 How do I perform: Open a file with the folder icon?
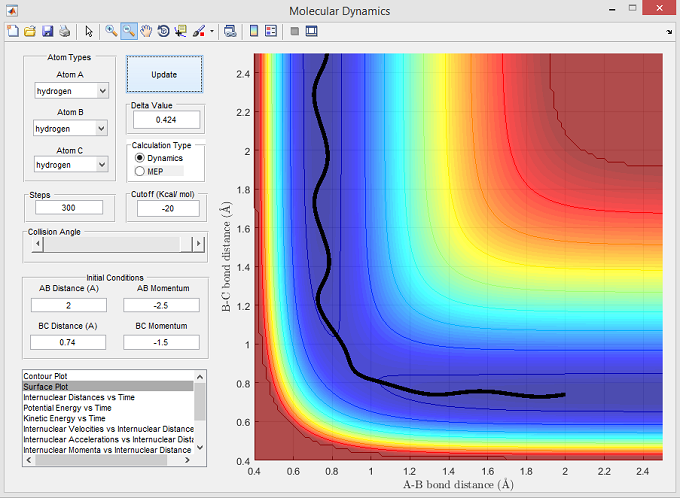tap(30, 31)
